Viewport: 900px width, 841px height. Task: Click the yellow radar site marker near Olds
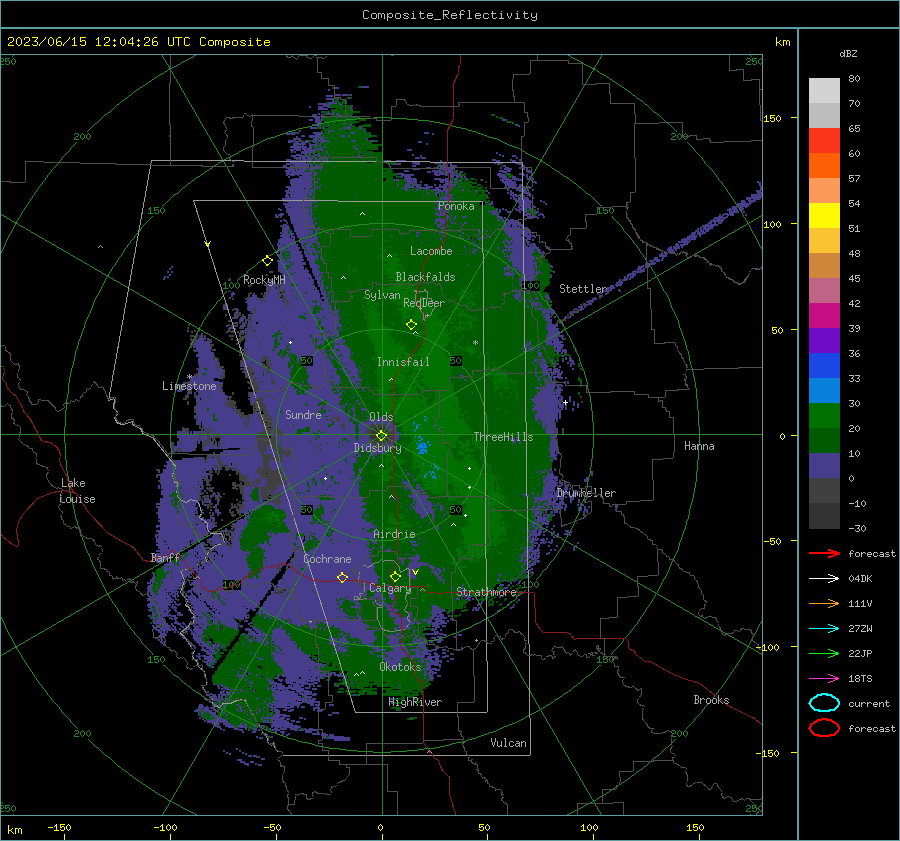(382, 435)
